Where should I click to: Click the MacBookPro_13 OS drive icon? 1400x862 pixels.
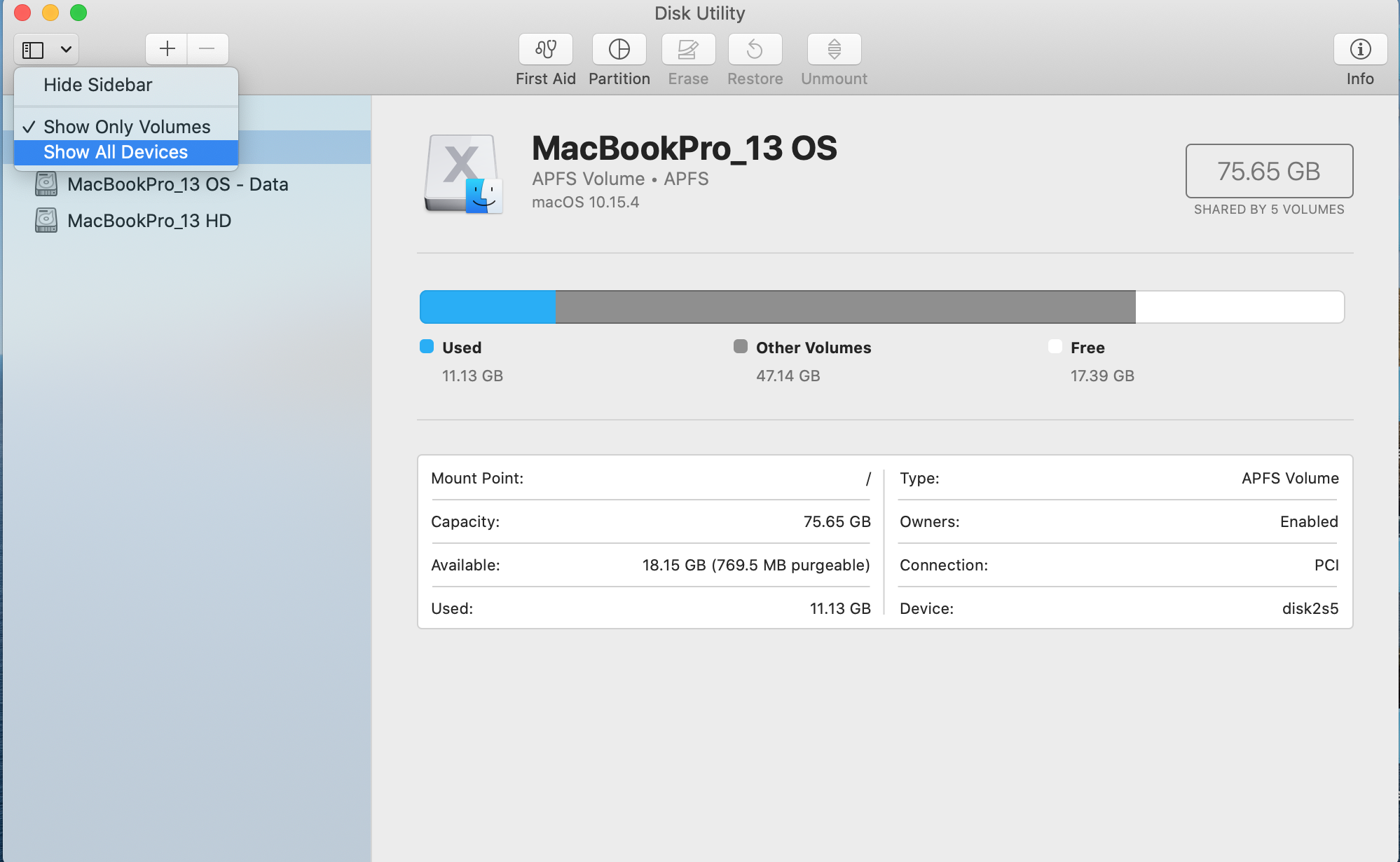click(463, 174)
